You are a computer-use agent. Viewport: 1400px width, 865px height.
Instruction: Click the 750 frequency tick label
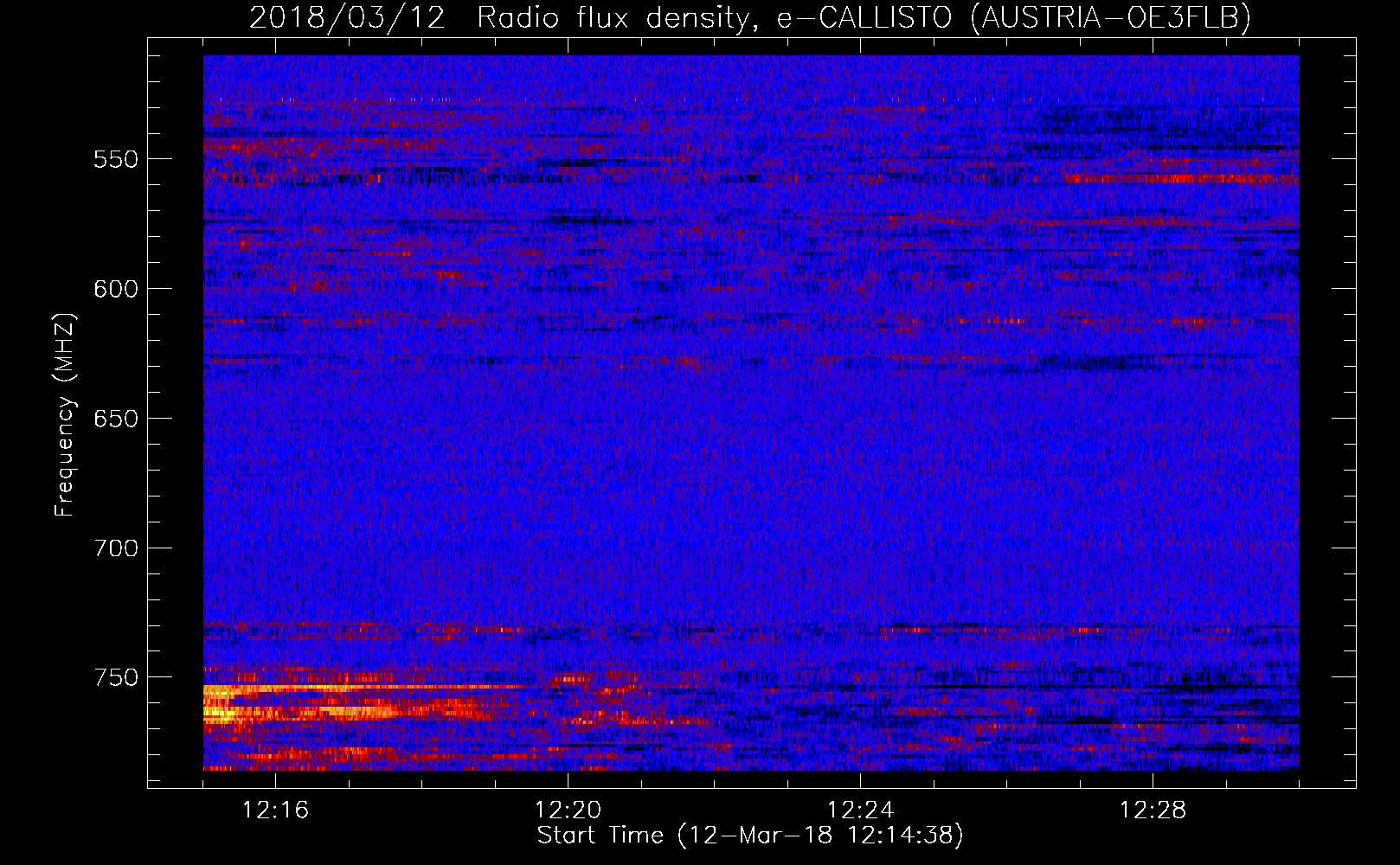(x=116, y=678)
